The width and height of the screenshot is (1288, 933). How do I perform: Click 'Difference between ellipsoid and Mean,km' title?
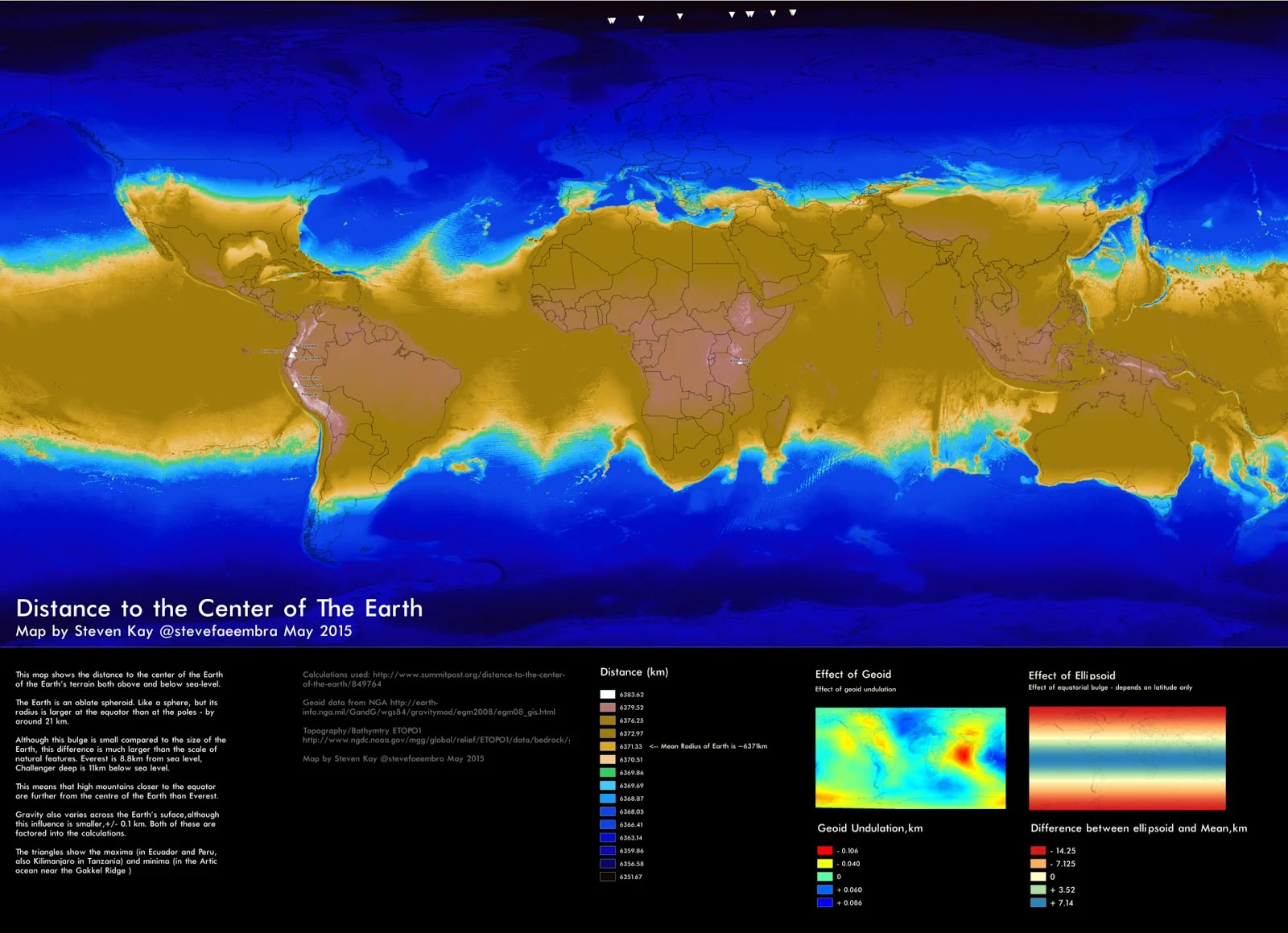click(x=1139, y=828)
